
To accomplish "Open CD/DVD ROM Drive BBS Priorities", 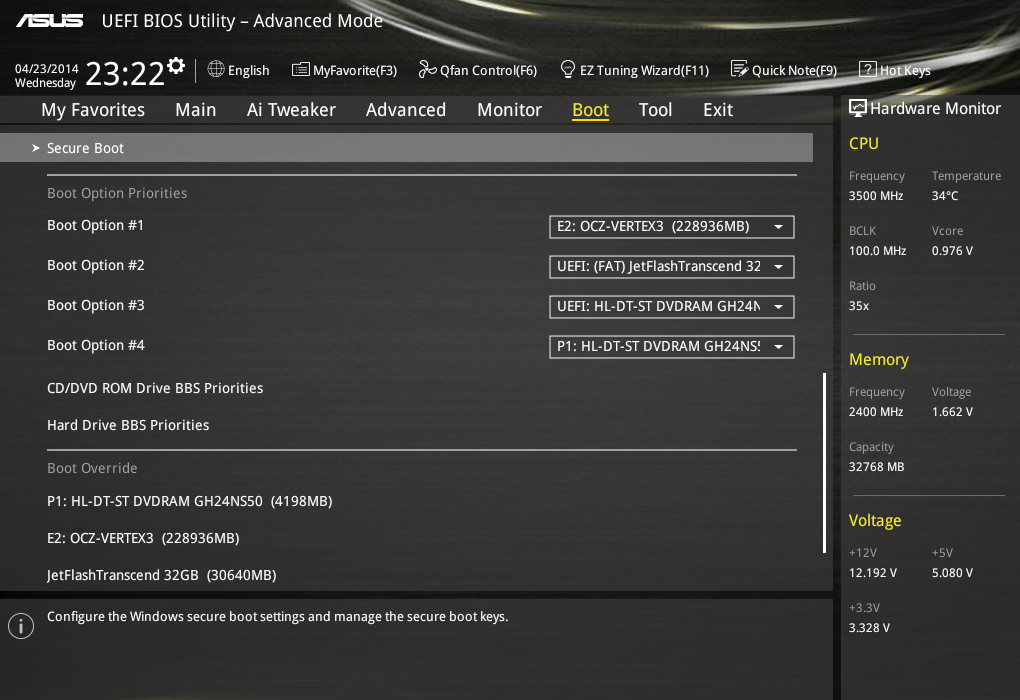I will pyautogui.click(x=155, y=388).
